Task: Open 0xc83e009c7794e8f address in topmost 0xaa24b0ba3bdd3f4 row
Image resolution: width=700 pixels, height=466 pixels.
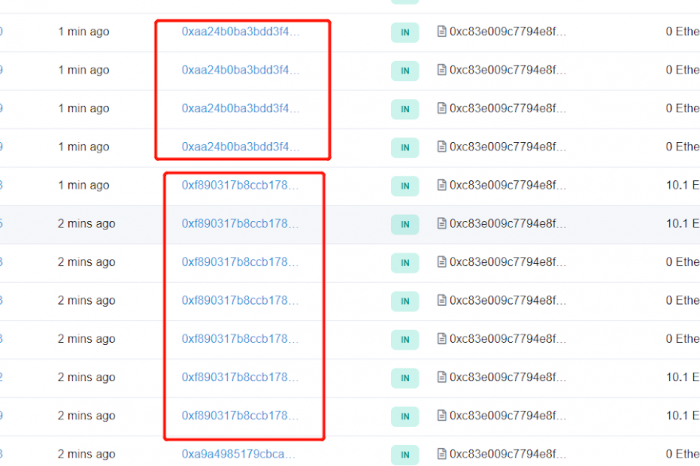Action: pyautogui.click(x=508, y=32)
